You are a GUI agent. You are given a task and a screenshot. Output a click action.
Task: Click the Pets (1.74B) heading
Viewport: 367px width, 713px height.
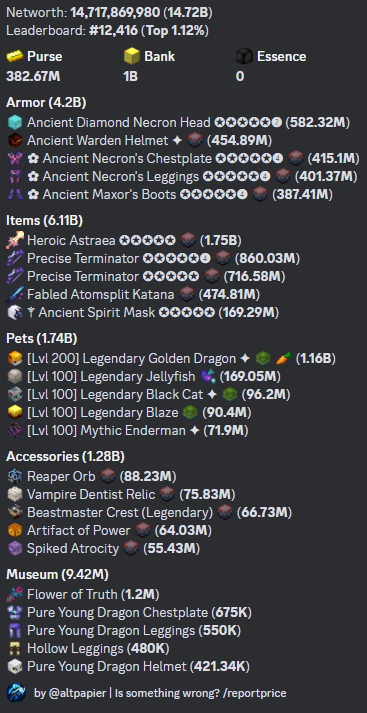tap(41, 339)
